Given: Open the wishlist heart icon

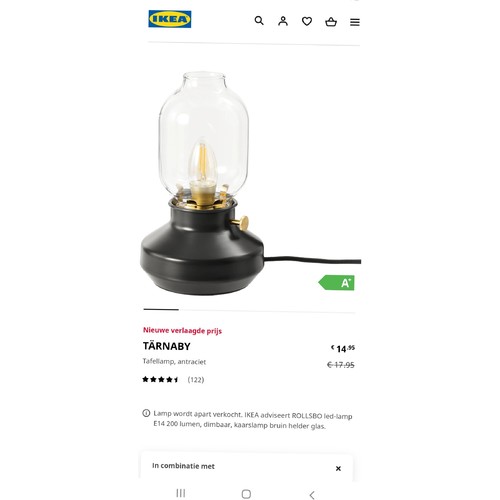Looking at the screenshot, I should coord(307,22).
